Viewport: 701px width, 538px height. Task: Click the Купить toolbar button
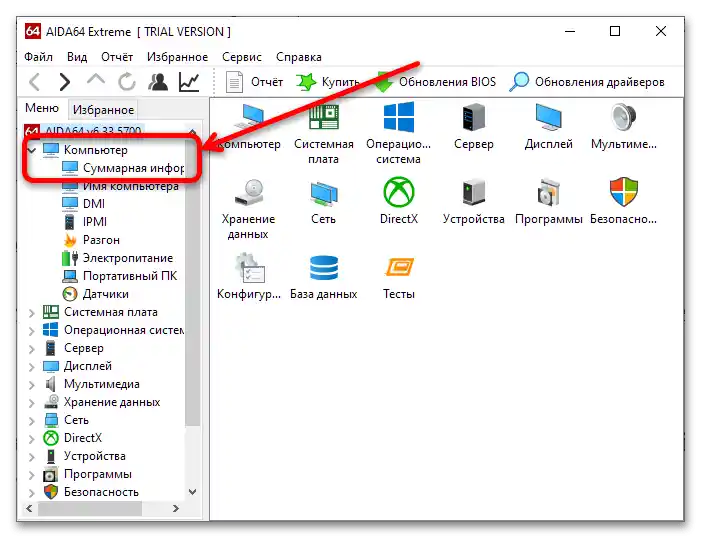tap(327, 82)
